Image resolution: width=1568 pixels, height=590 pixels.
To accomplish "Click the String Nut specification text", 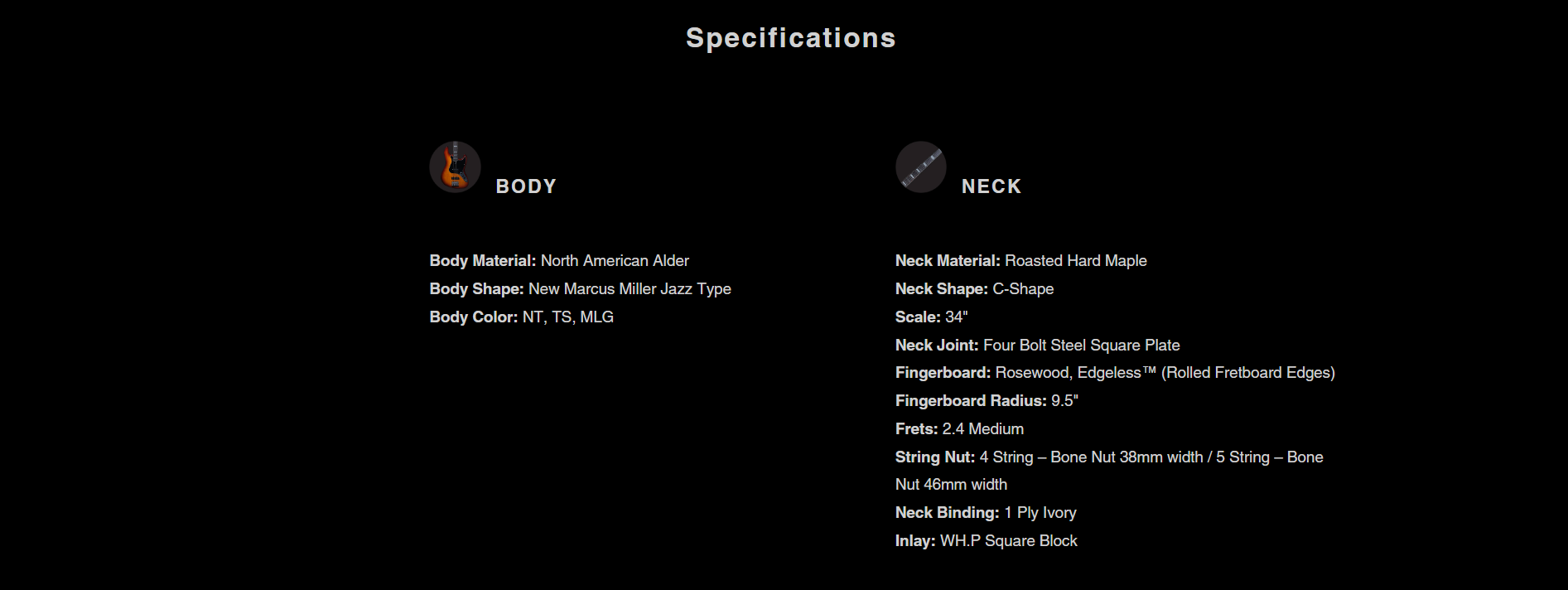I will [x=1108, y=457].
